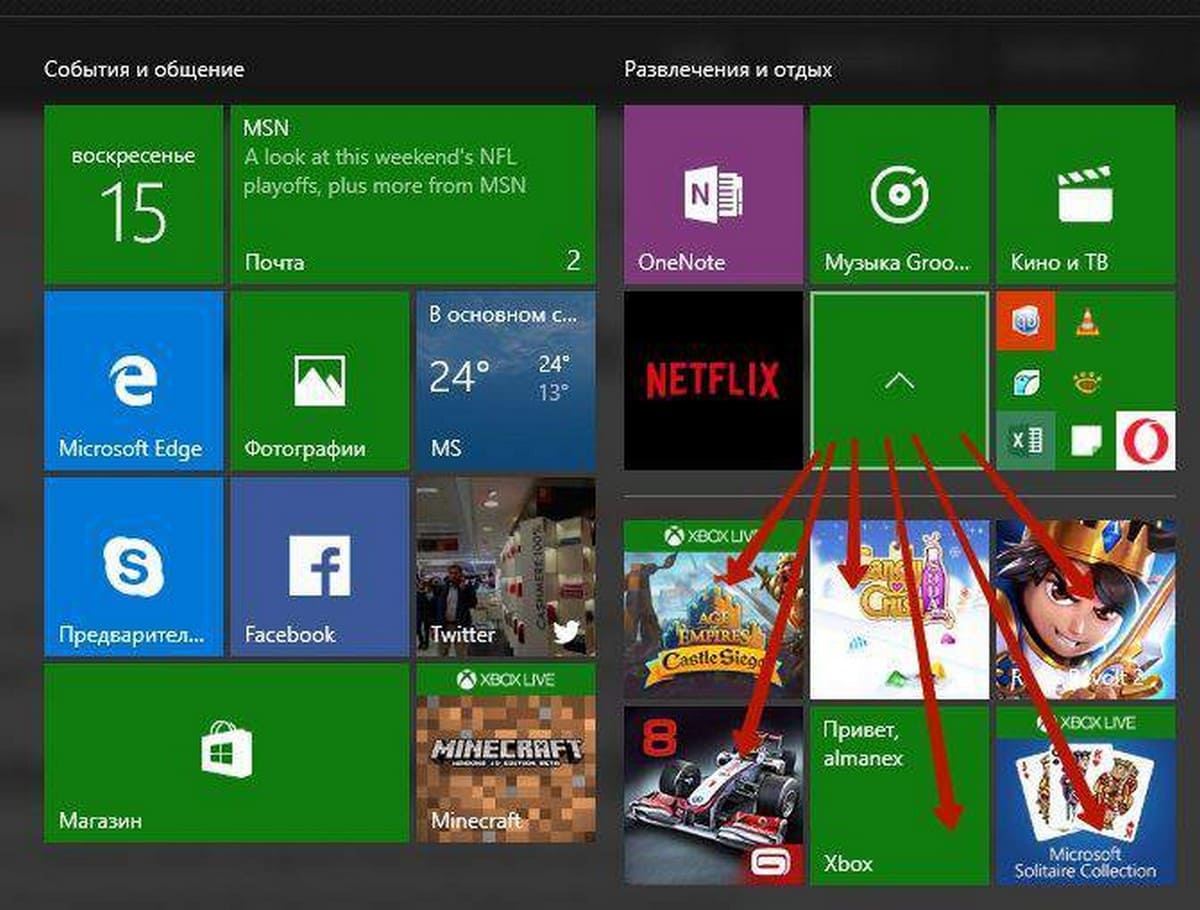Launch the Netflix tile
This screenshot has height=910, width=1200.
tap(713, 381)
